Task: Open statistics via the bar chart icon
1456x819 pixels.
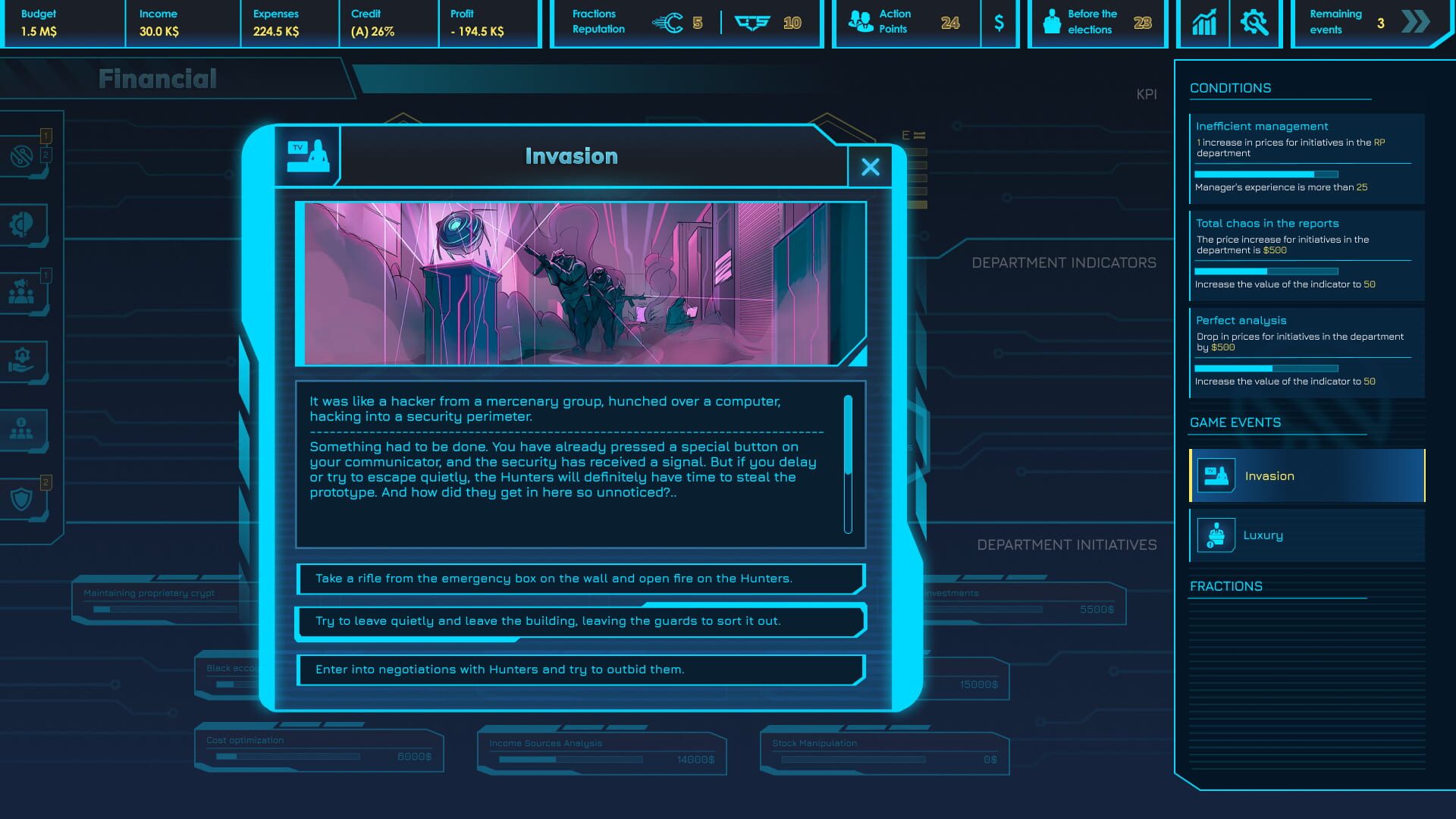Action: click(1203, 24)
